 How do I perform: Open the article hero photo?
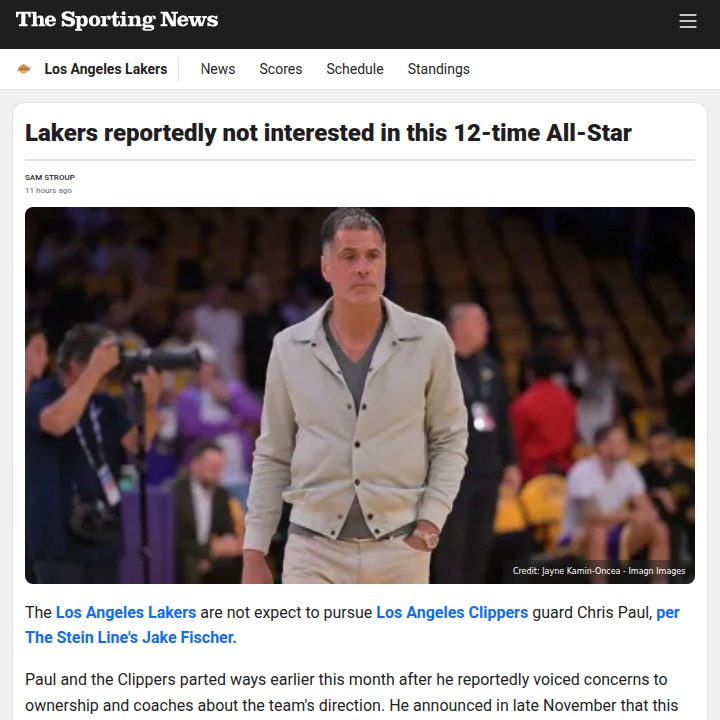pos(360,395)
